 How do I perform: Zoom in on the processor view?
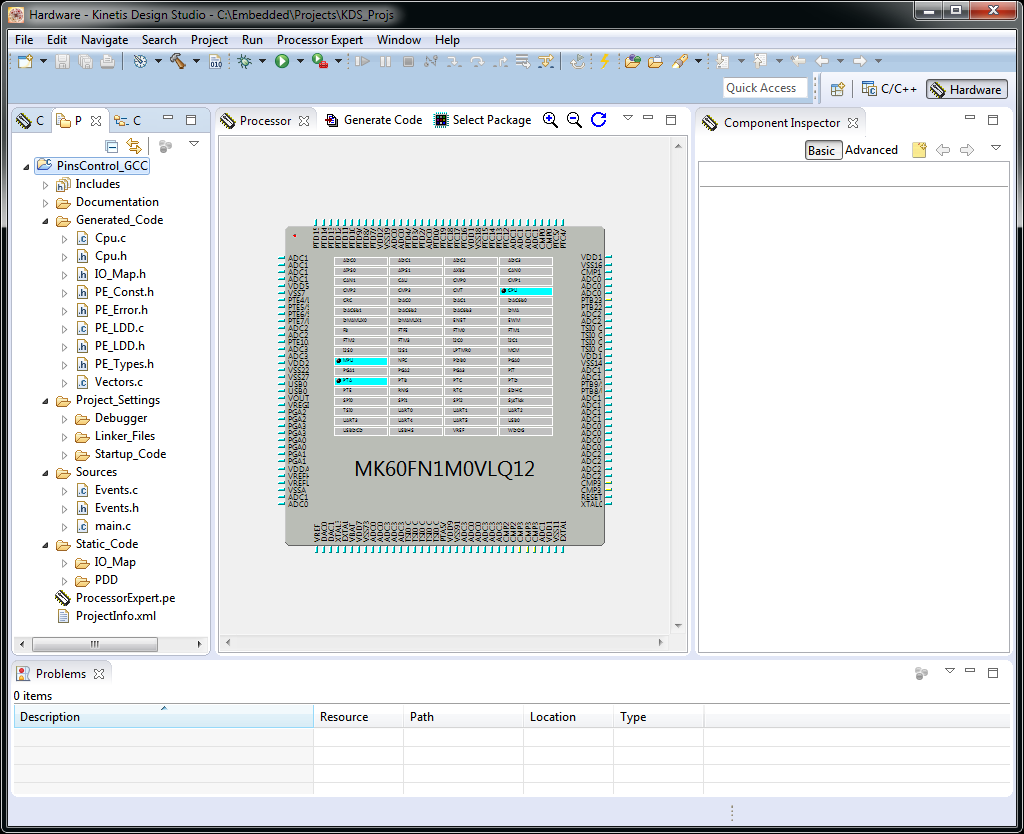(550, 120)
